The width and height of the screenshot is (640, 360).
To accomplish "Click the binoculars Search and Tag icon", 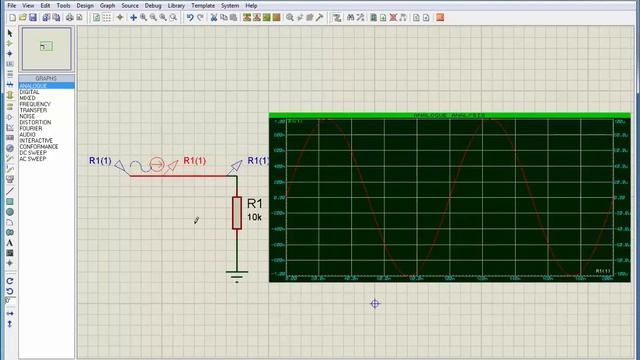I will 350,18.
